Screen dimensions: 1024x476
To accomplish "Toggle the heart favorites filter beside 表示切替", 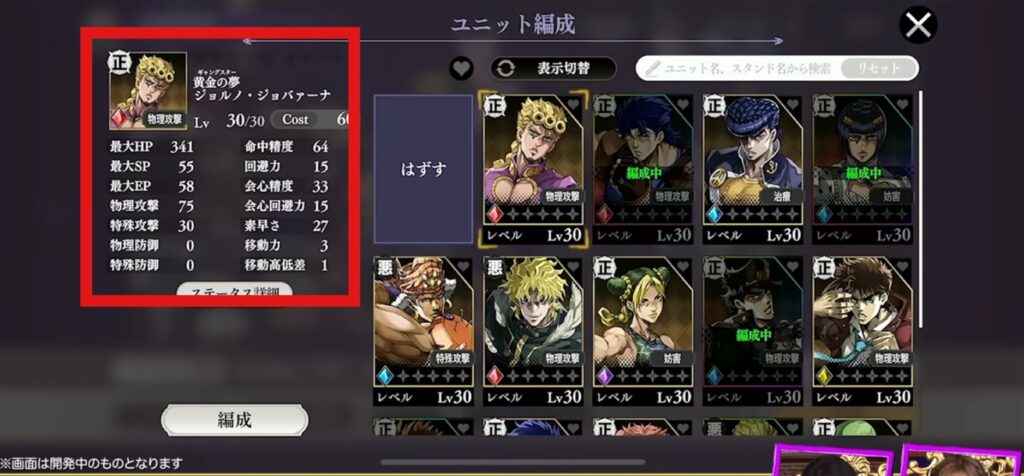I will pyautogui.click(x=461, y=68).
